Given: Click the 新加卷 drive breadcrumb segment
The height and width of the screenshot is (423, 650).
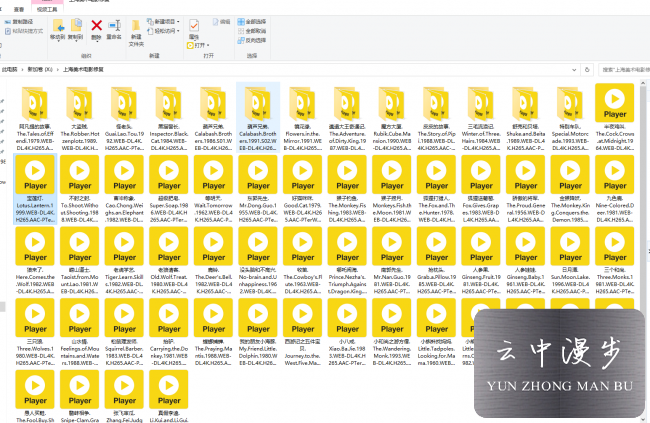Looking at the screenshot, I should (x=40, y=70).
